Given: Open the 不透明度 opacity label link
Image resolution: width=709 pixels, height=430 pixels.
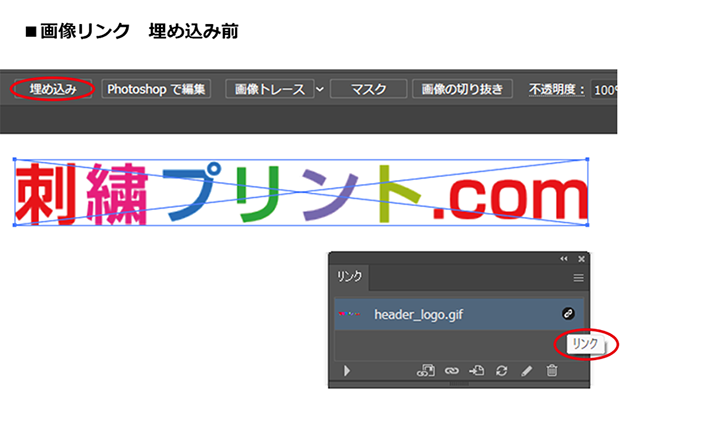Looking at the screenshot, I should (557, 90).
